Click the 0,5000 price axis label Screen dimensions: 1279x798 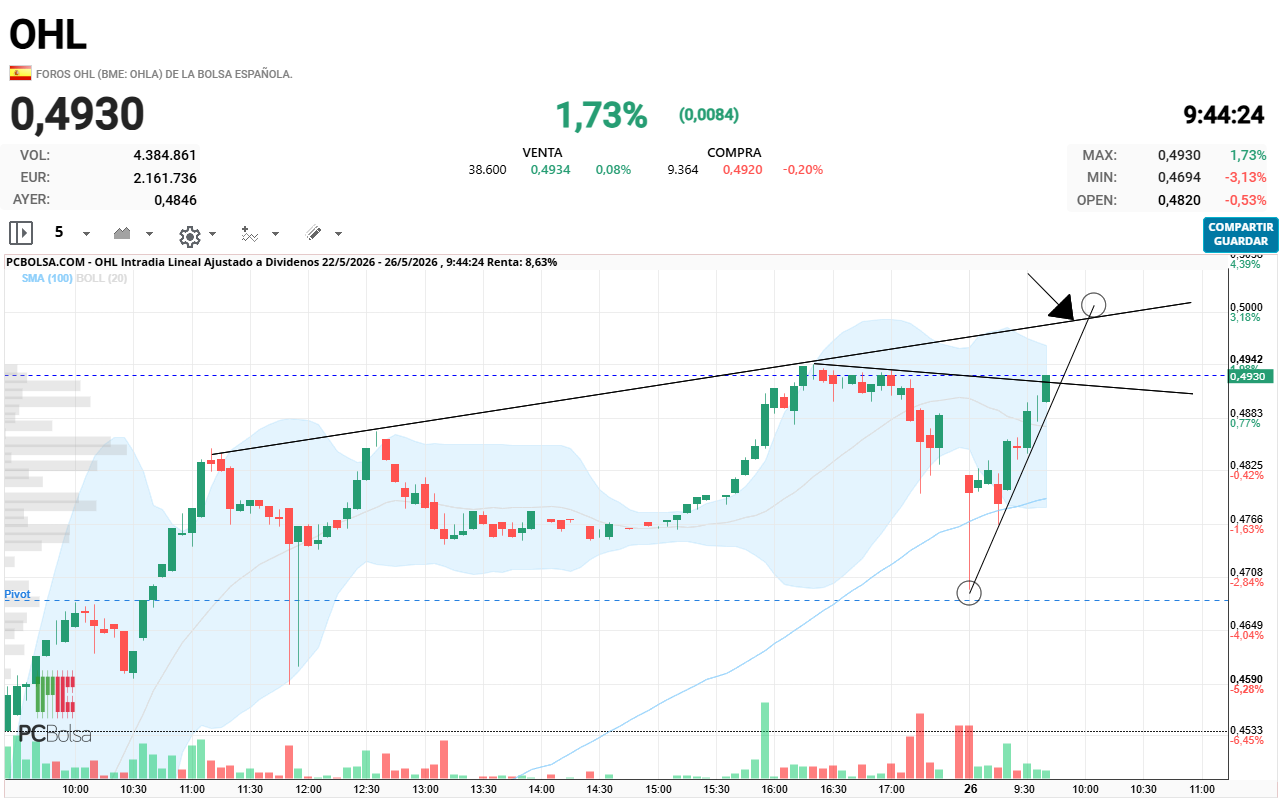click(x=1247, y=306)
